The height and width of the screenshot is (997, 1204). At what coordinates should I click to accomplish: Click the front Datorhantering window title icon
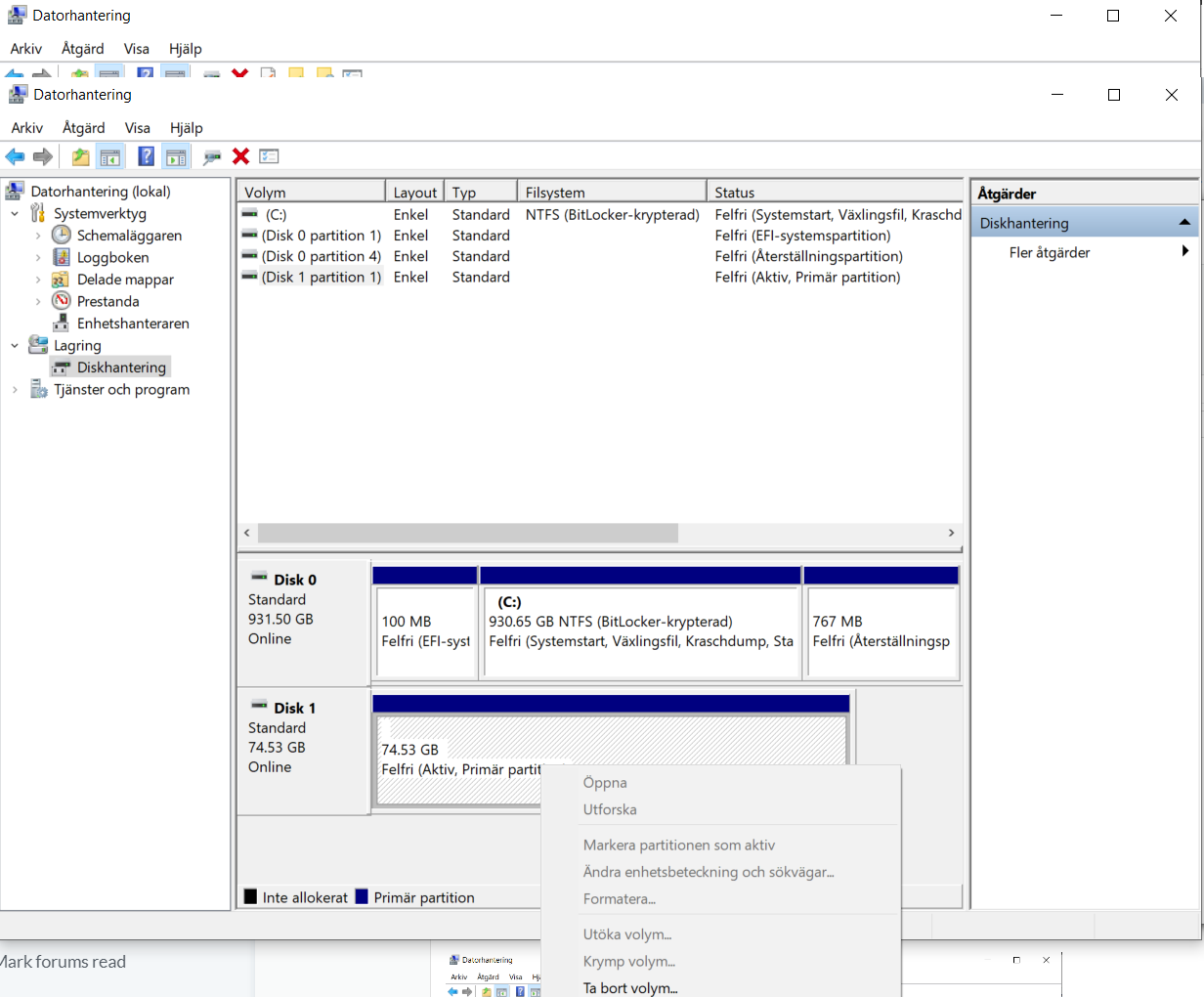[x=18, y=94]
